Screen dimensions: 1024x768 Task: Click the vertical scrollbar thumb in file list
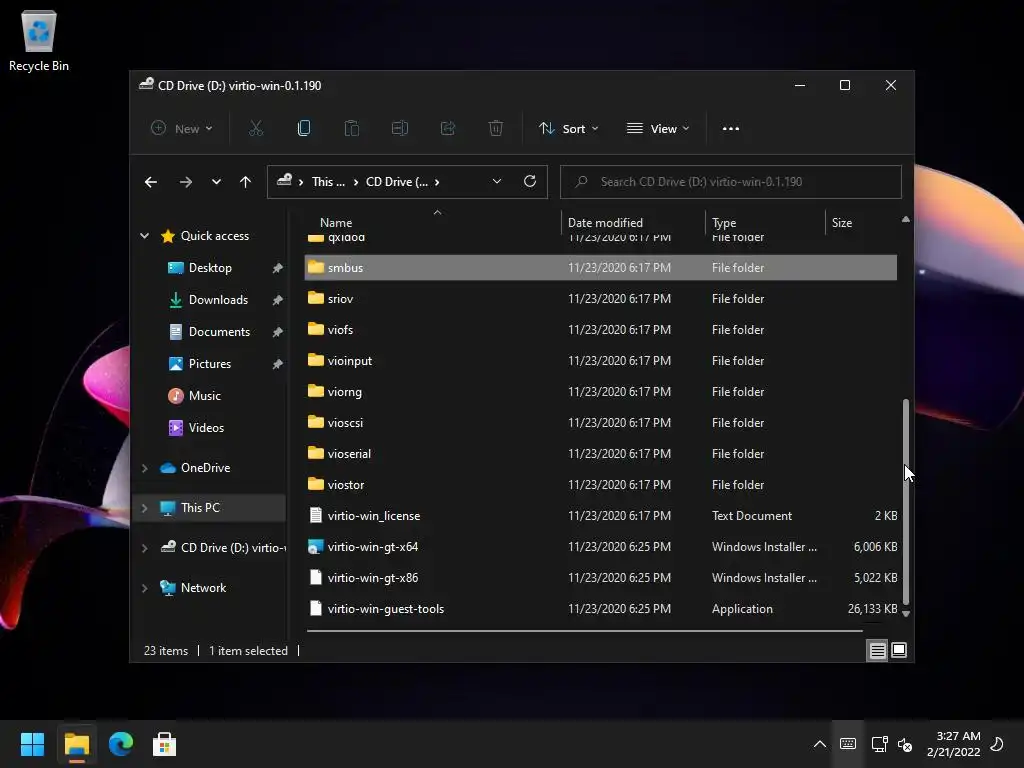coord(906,502)
